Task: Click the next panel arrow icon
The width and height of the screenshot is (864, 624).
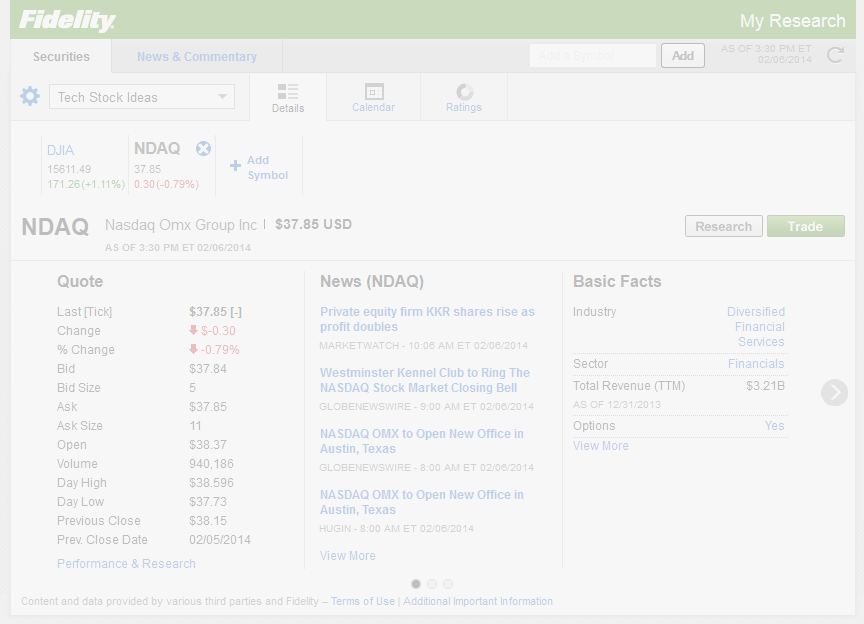Action: point(834,393)
